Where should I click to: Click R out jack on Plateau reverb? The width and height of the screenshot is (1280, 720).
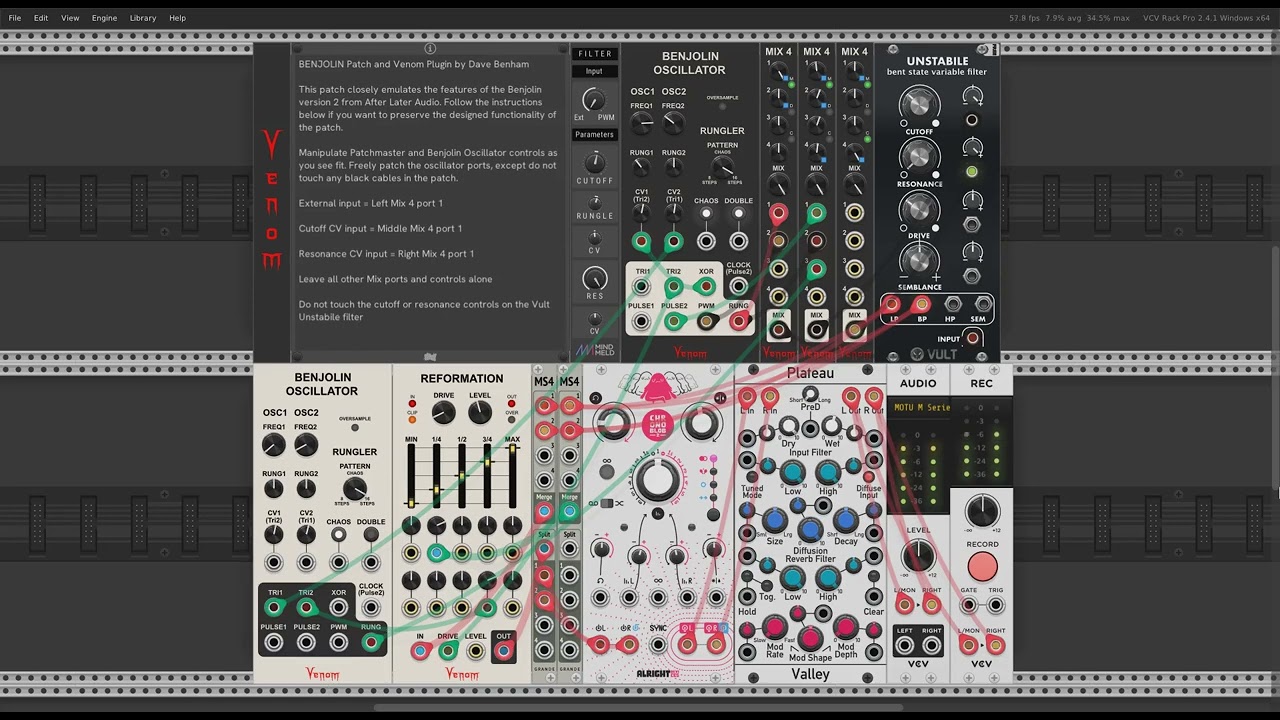click(875, 397)
